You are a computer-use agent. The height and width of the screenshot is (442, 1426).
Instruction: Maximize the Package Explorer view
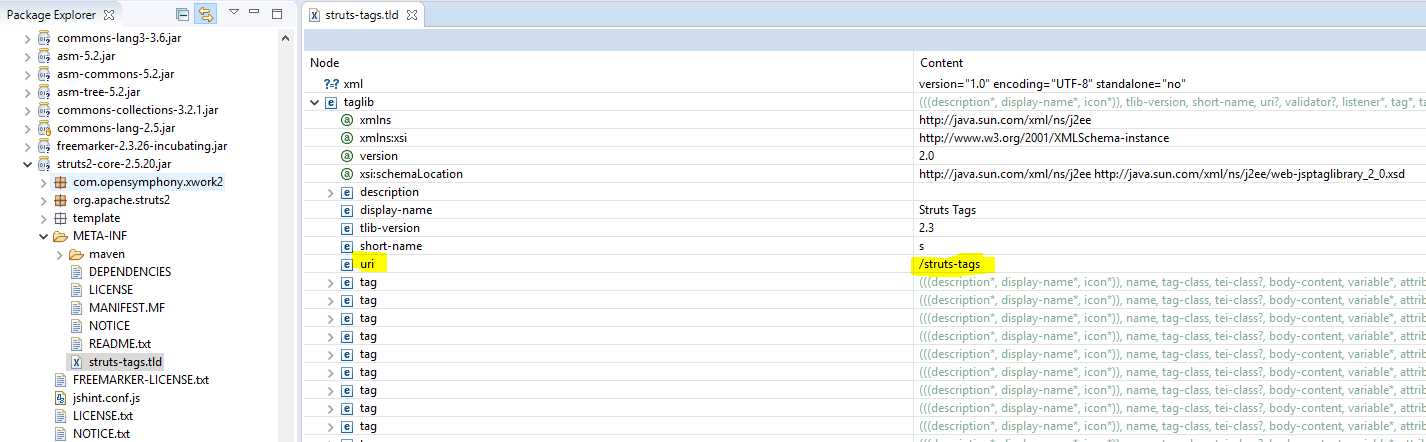[277, 14]
